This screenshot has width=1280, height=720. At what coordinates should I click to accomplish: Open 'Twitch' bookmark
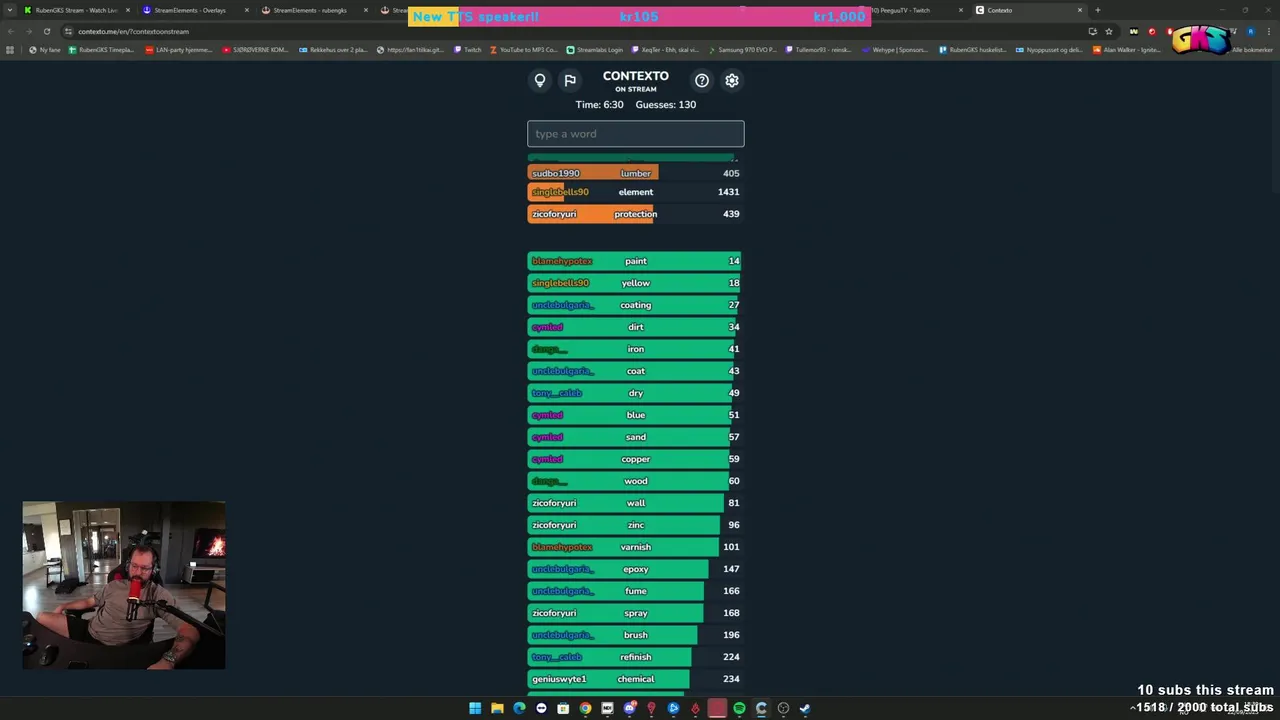point(467,50)
